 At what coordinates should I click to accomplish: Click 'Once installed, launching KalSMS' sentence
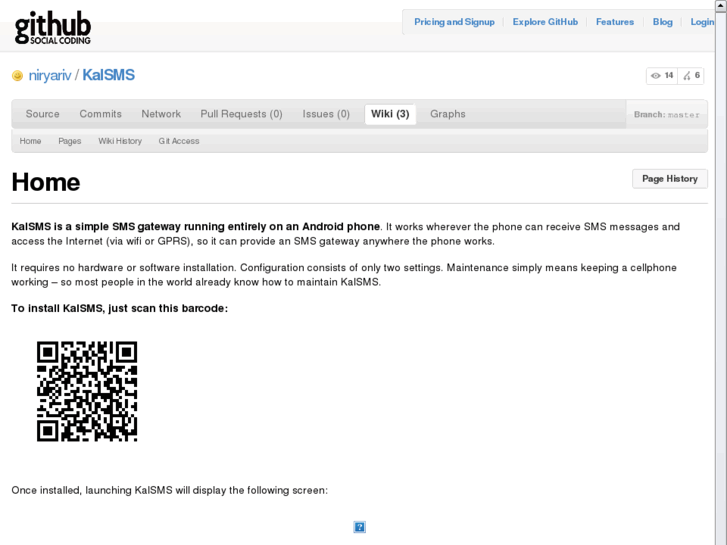(170, 490)
